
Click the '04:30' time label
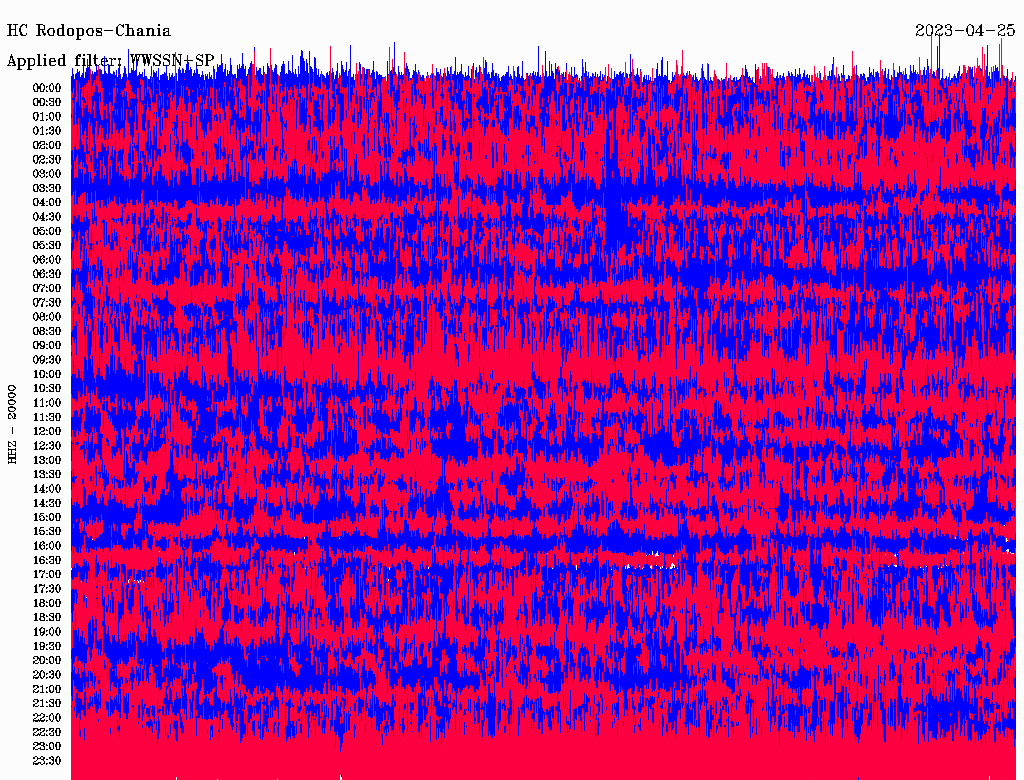pyautogui.click(x=47, y=216)
